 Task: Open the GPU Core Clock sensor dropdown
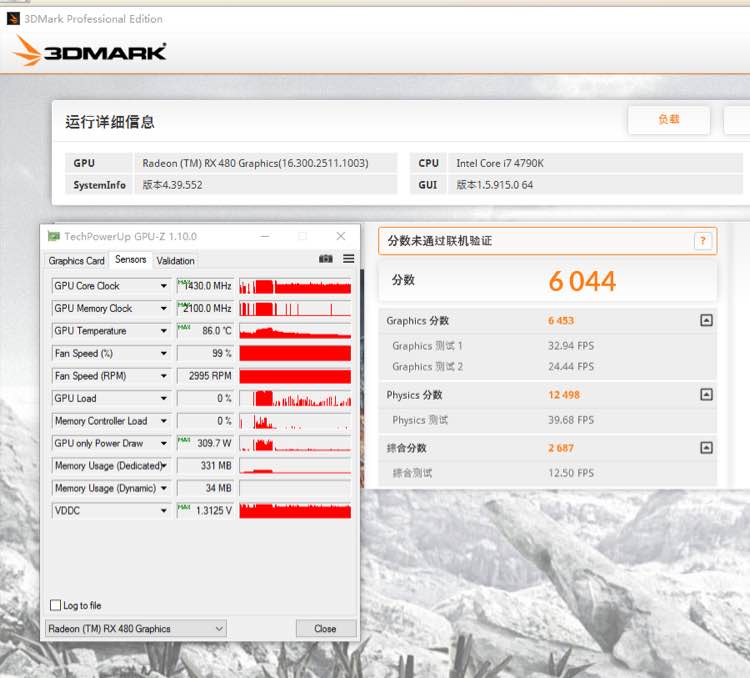tap(164, 286)
